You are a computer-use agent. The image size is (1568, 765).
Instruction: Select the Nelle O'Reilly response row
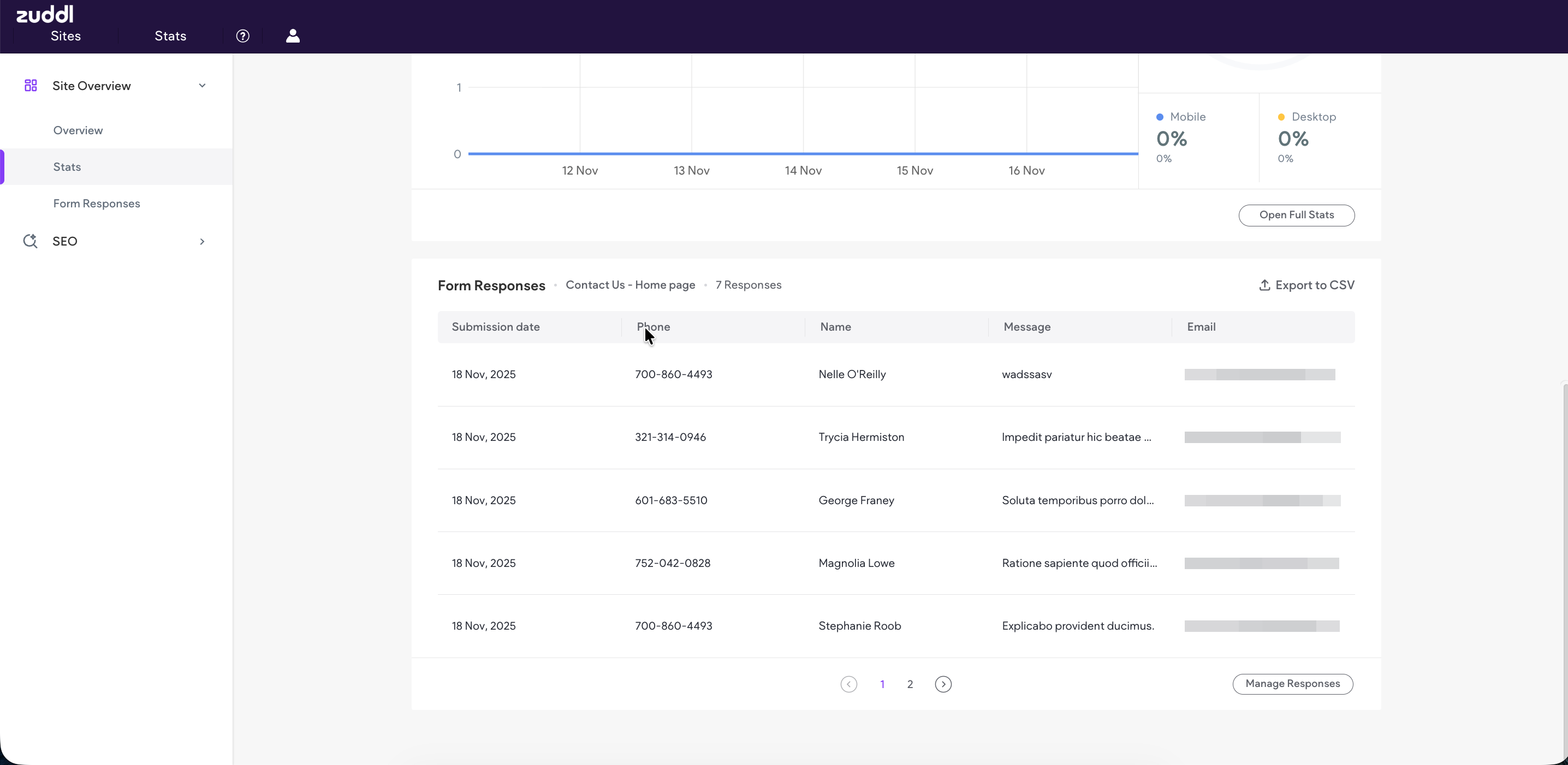[x=852, y=375]
